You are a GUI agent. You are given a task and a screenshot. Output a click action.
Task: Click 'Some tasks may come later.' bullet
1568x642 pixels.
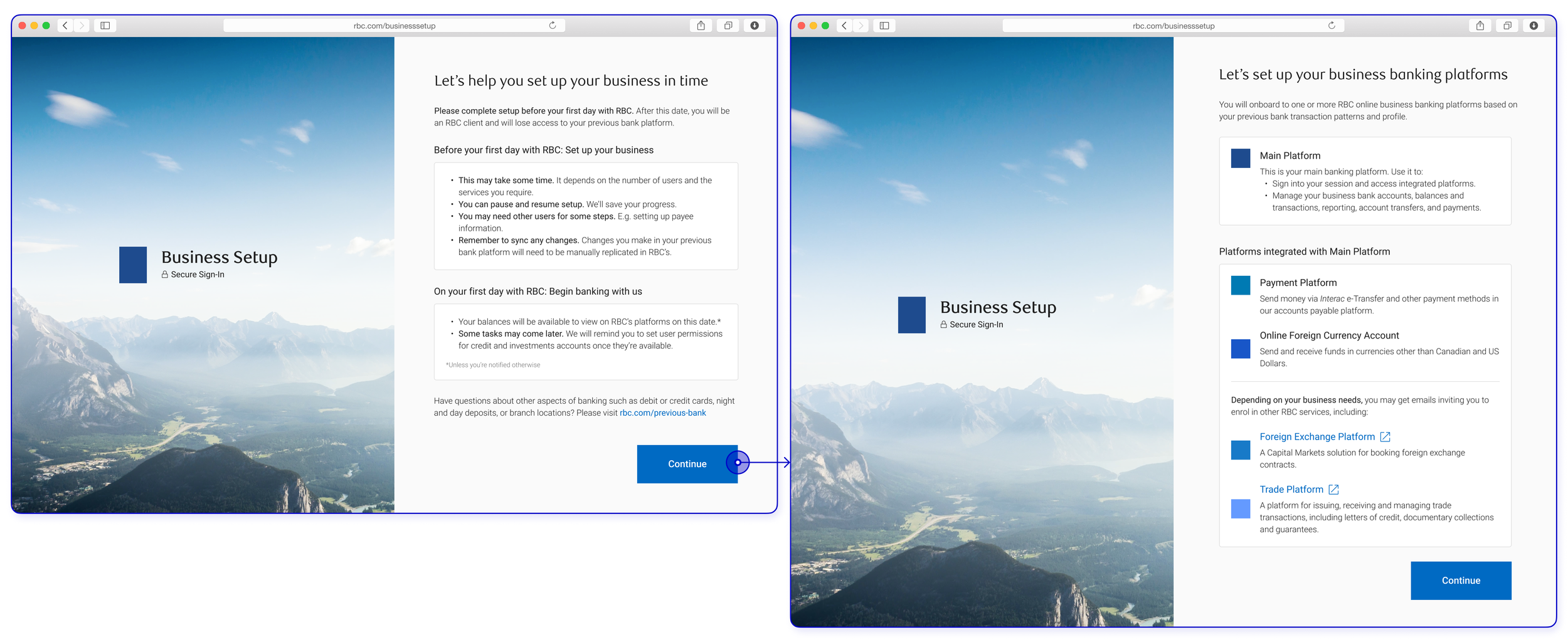coord(511,334)
